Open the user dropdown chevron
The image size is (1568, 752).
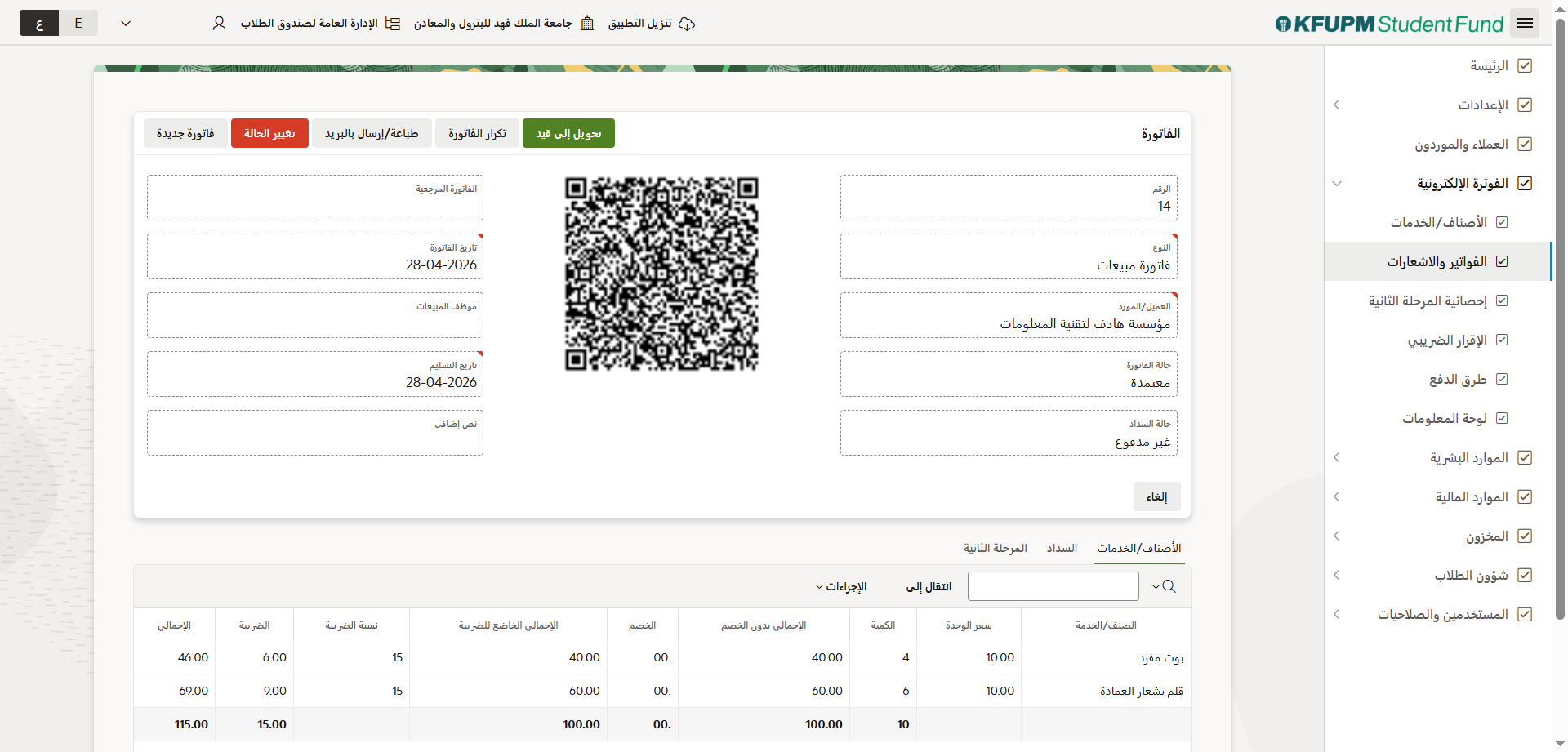(x=126, y=24)
